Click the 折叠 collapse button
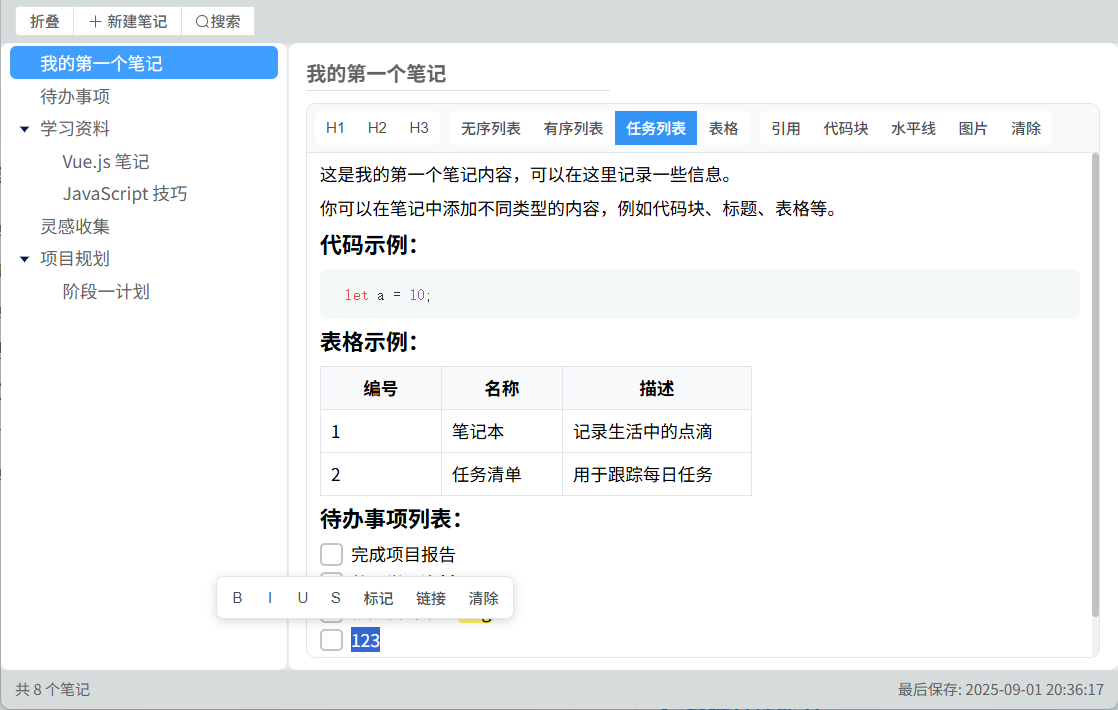The width and height of the screenshot is (1118, 710). click(x=44, y=21)
